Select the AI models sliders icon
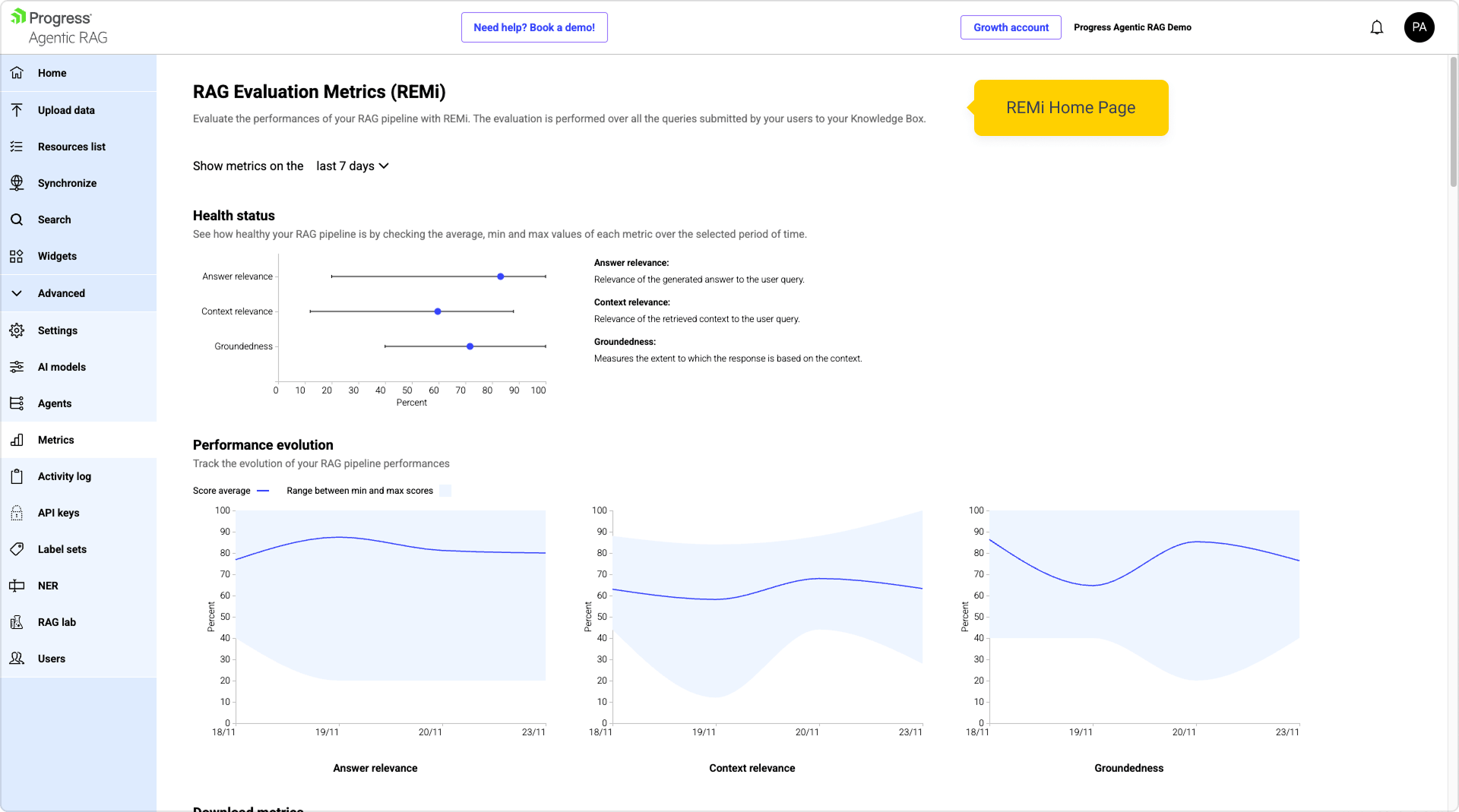 coord(17,367)
